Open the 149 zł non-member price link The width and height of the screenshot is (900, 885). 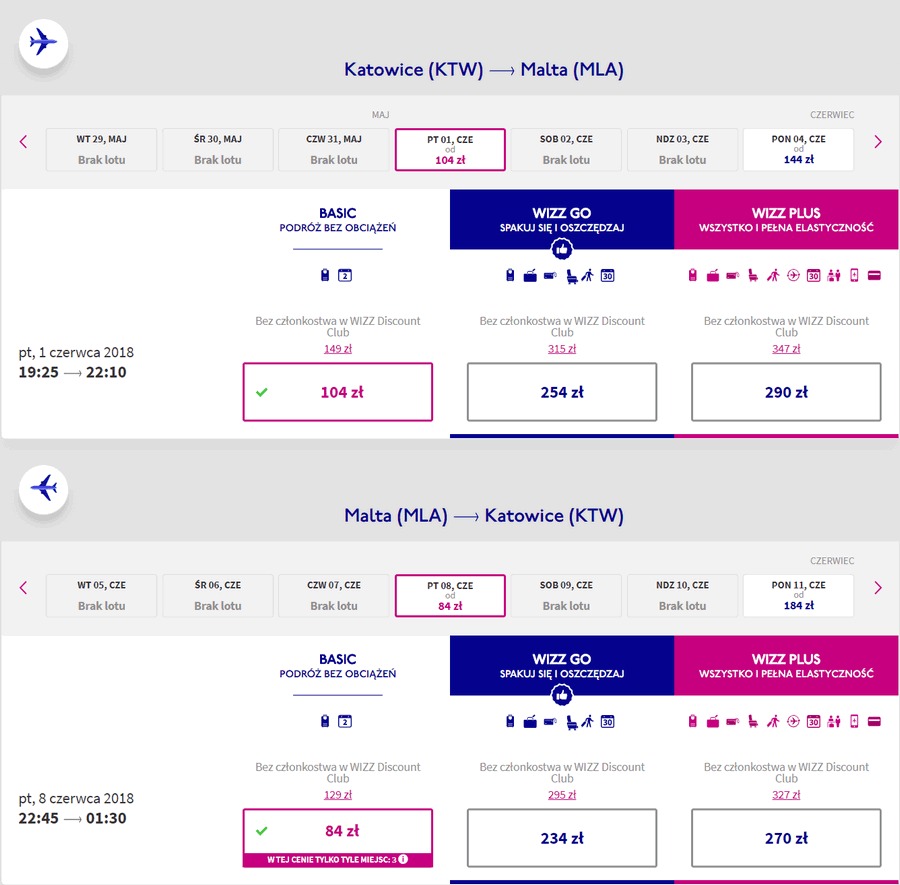click(338, 348)
